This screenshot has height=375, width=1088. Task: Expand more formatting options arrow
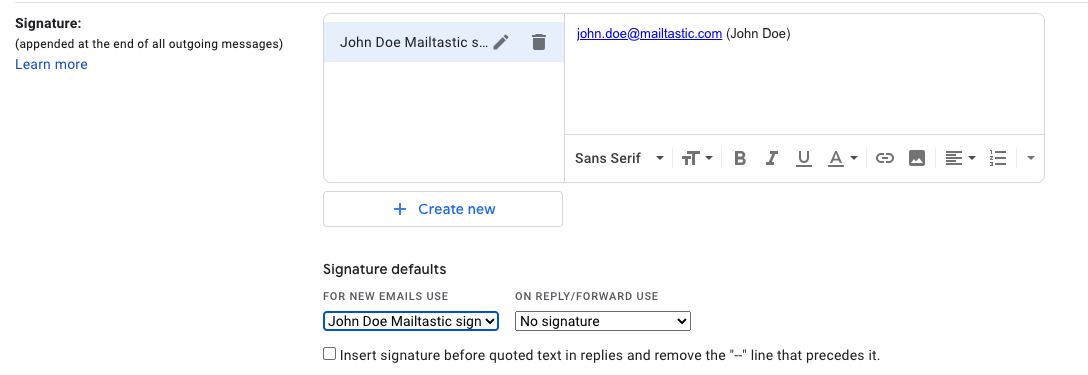pos(1030,158)
